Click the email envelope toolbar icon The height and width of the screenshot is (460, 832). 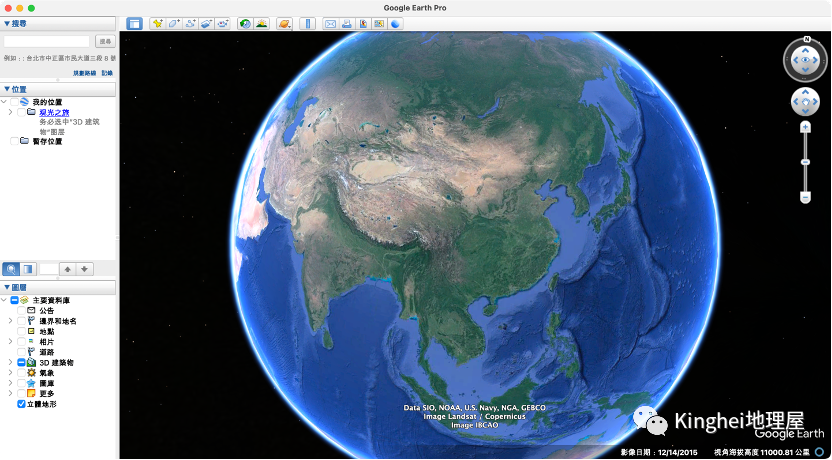[331, 23]
